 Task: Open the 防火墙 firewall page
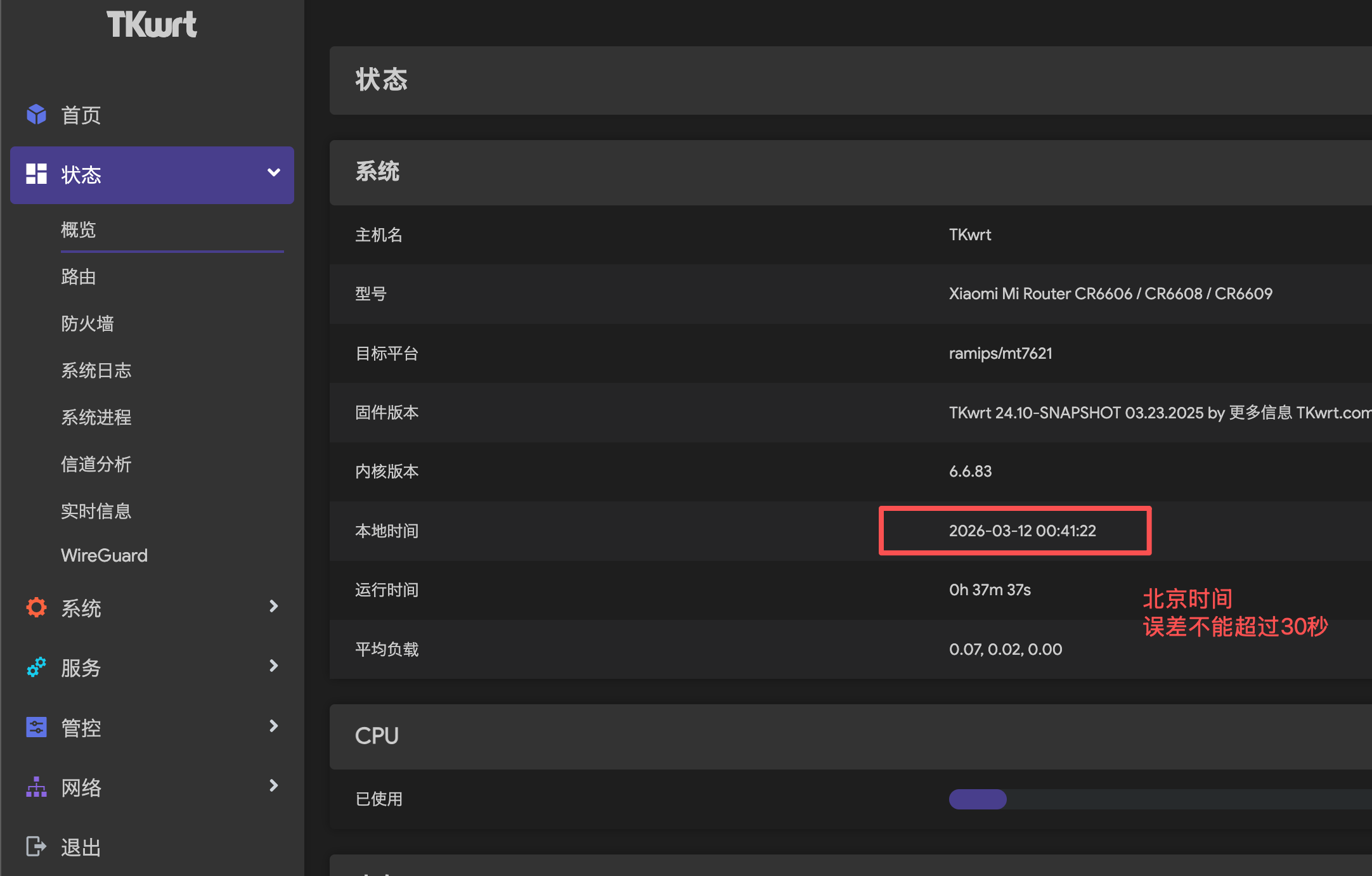[87, 324]
